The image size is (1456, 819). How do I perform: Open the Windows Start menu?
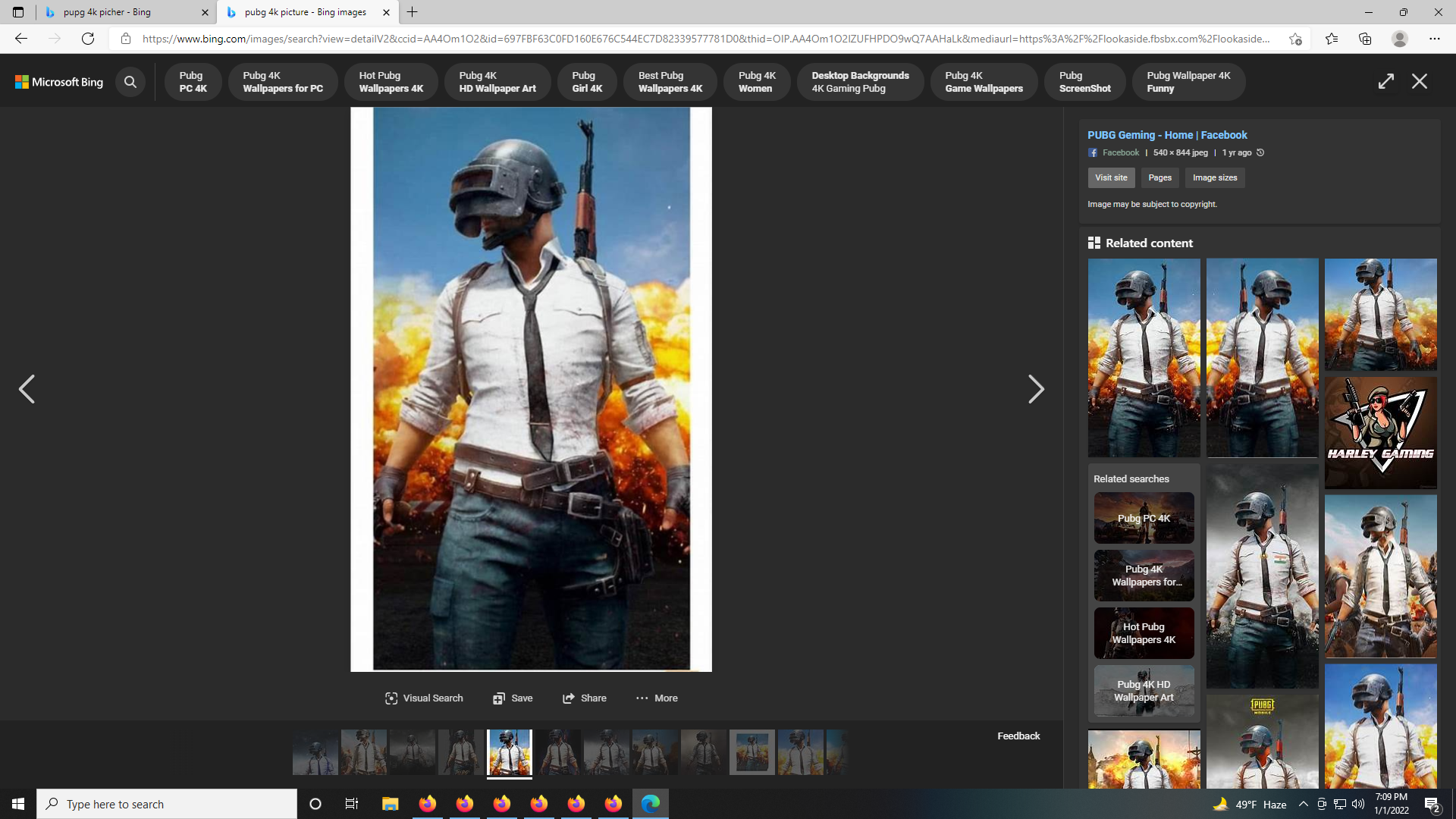click(x=18, y=804)
